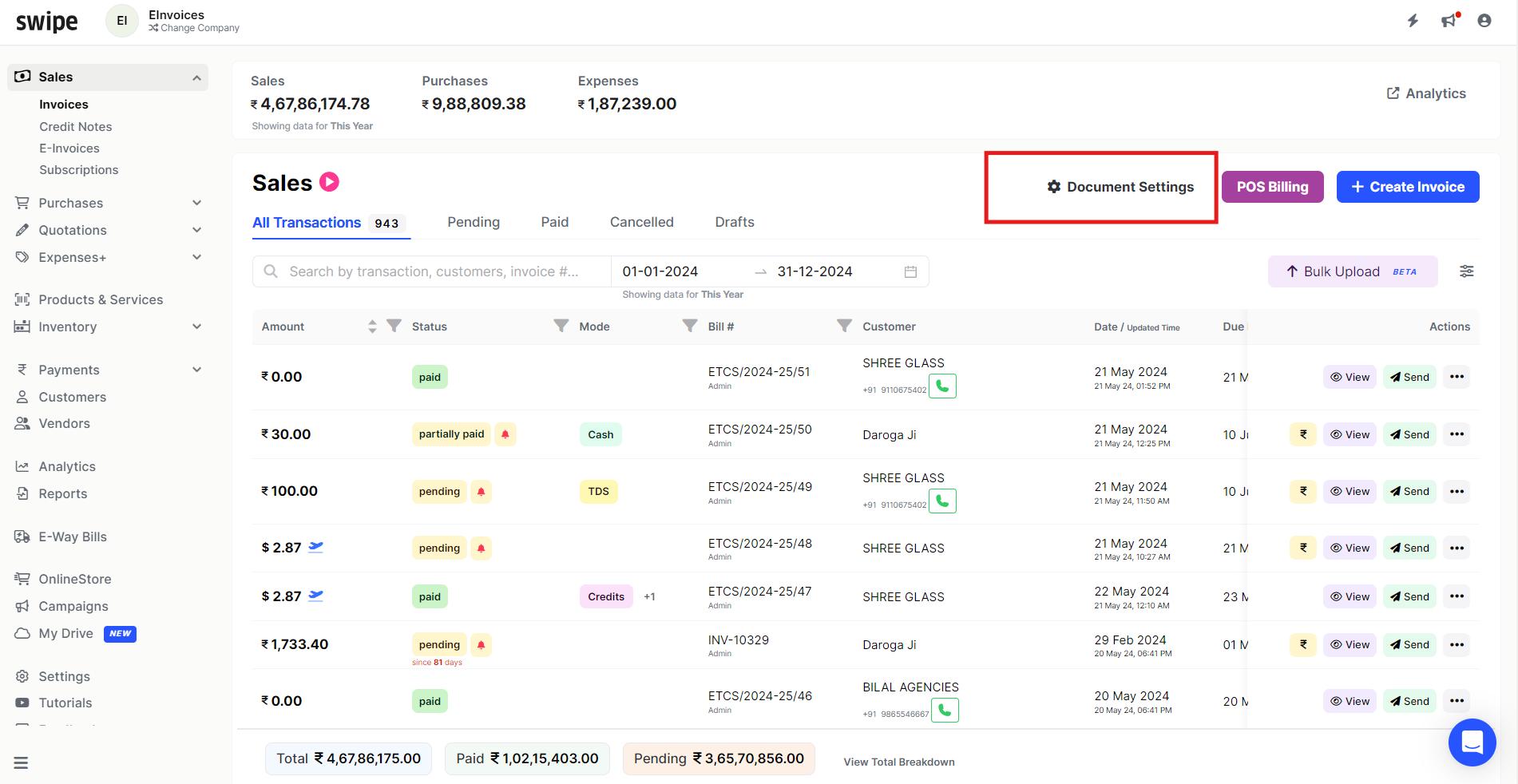Open POS Billing
This screenshot has height=784, width=1518.
point(1273,187)
